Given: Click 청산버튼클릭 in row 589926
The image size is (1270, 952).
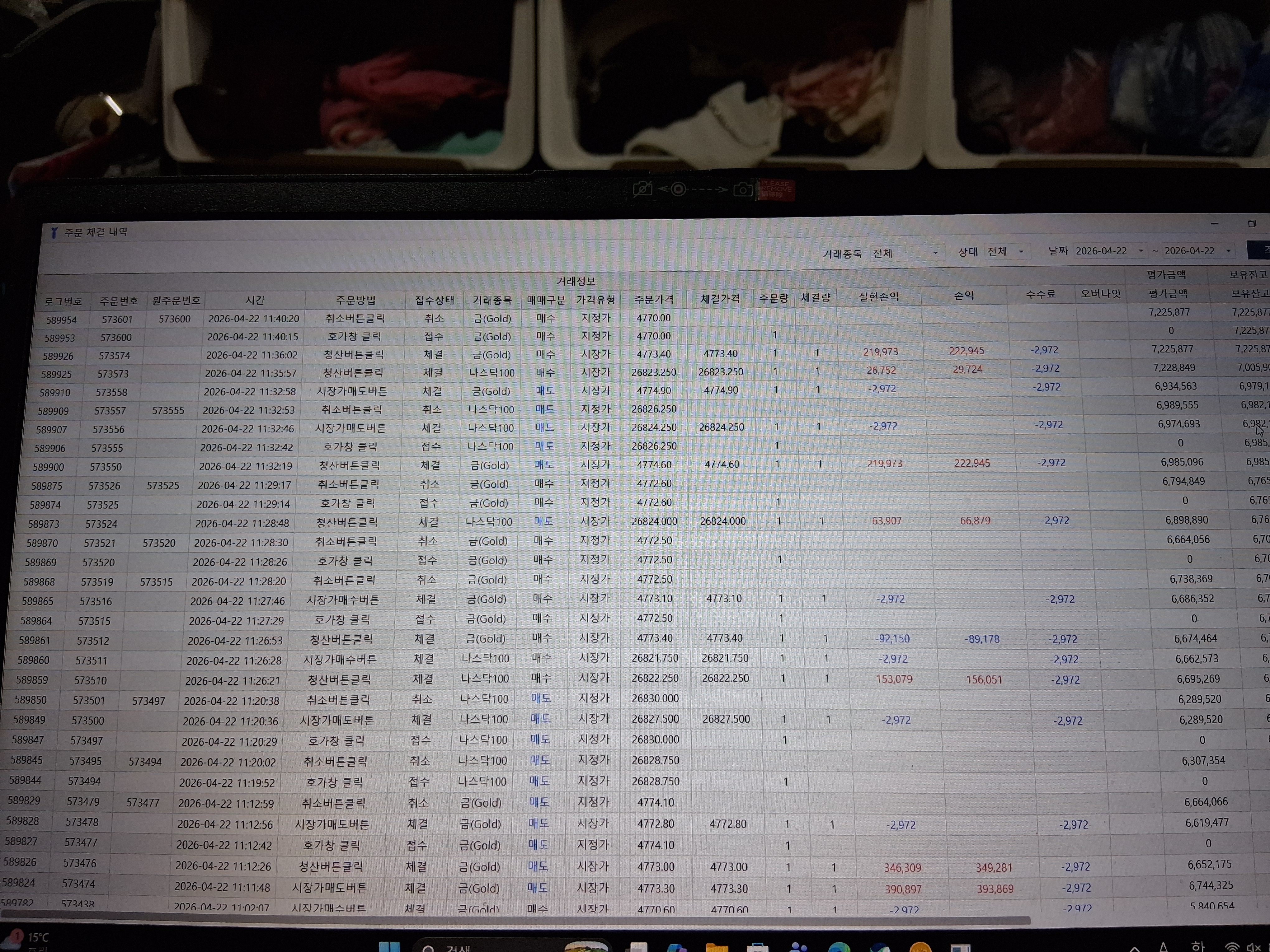Looking at the screenshot, I should [354, 355].
